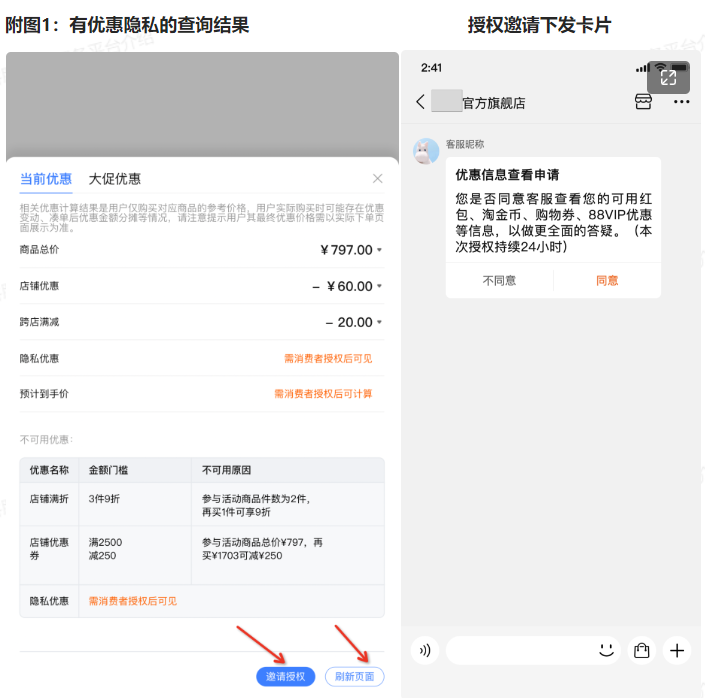Click the fullscreen expand icon
Screen dimensions: 705x698
point(668,77)
